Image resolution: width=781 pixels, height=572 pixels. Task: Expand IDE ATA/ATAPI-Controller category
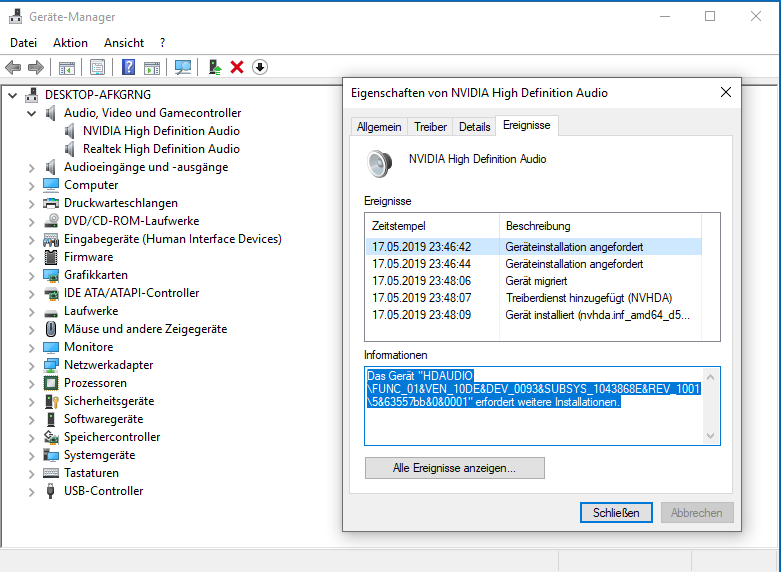(x=31, y=294)
